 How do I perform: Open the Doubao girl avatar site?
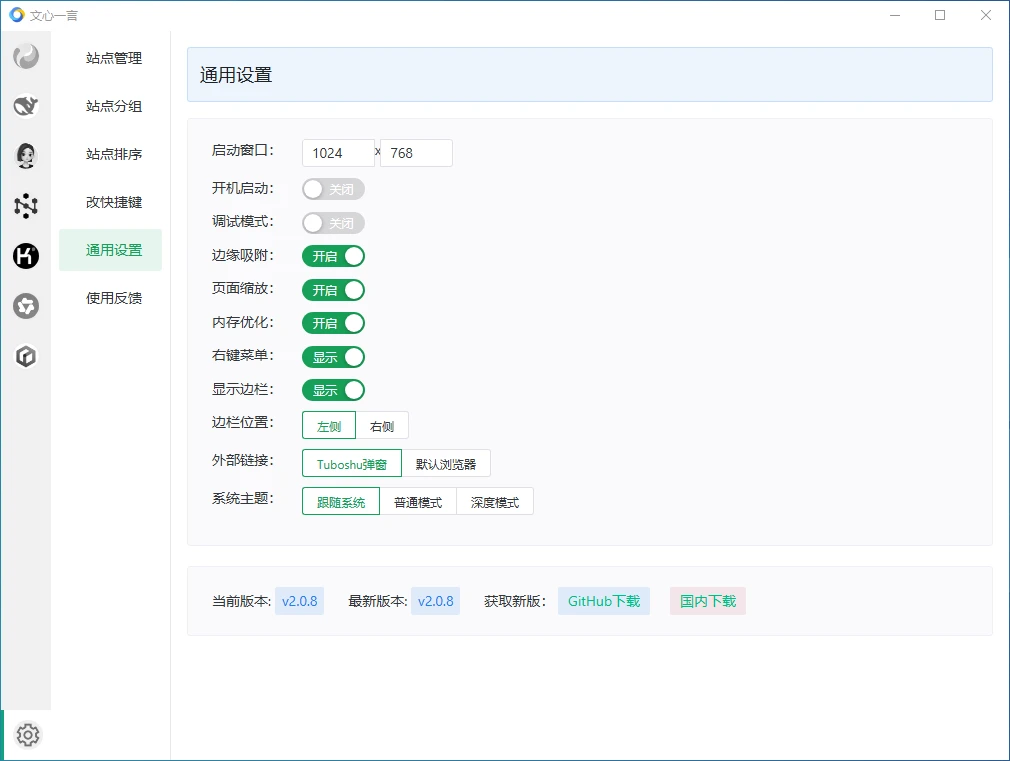click(x=26, y=155)
